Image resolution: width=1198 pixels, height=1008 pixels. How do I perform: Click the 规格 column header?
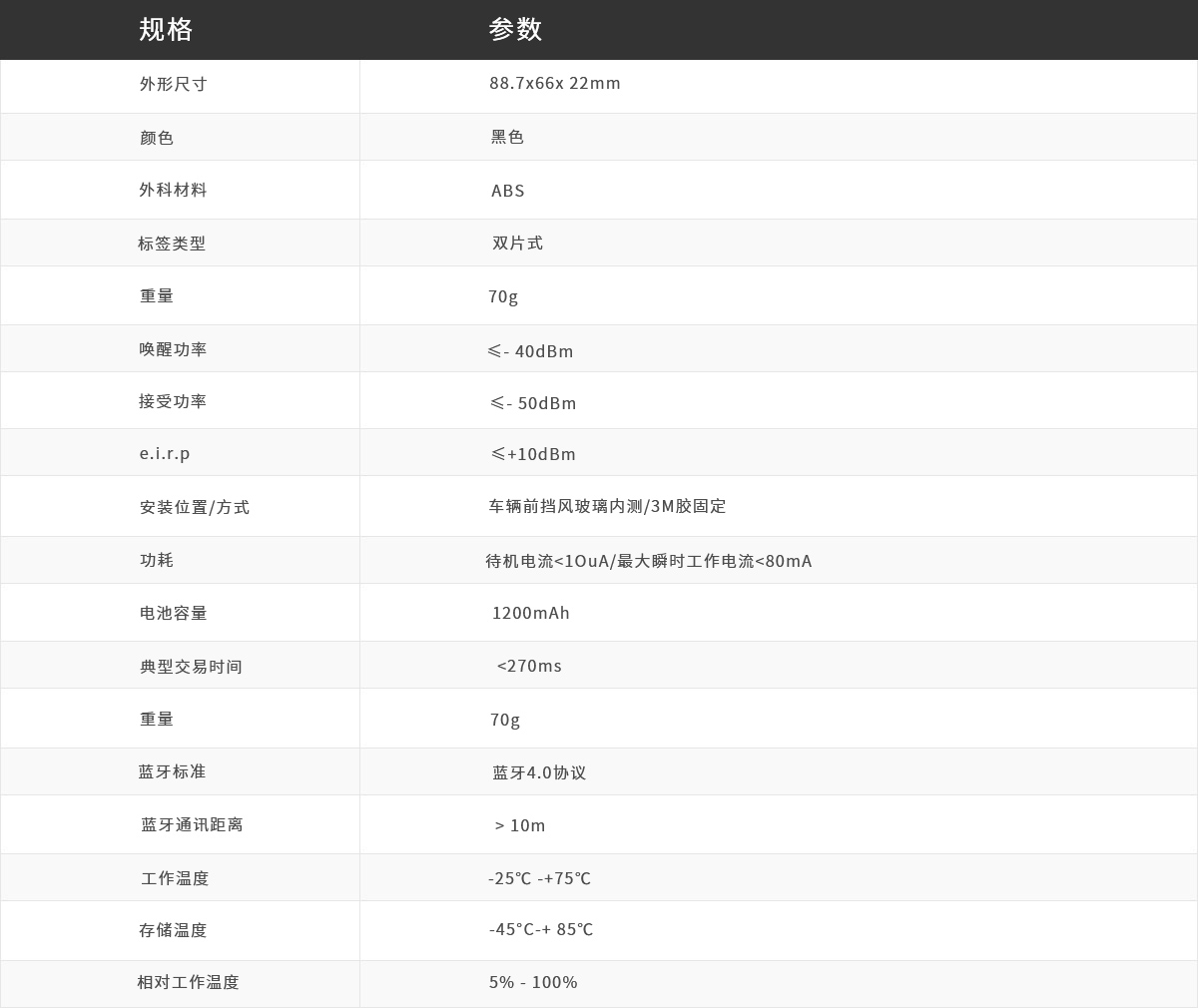pos(166,30)
